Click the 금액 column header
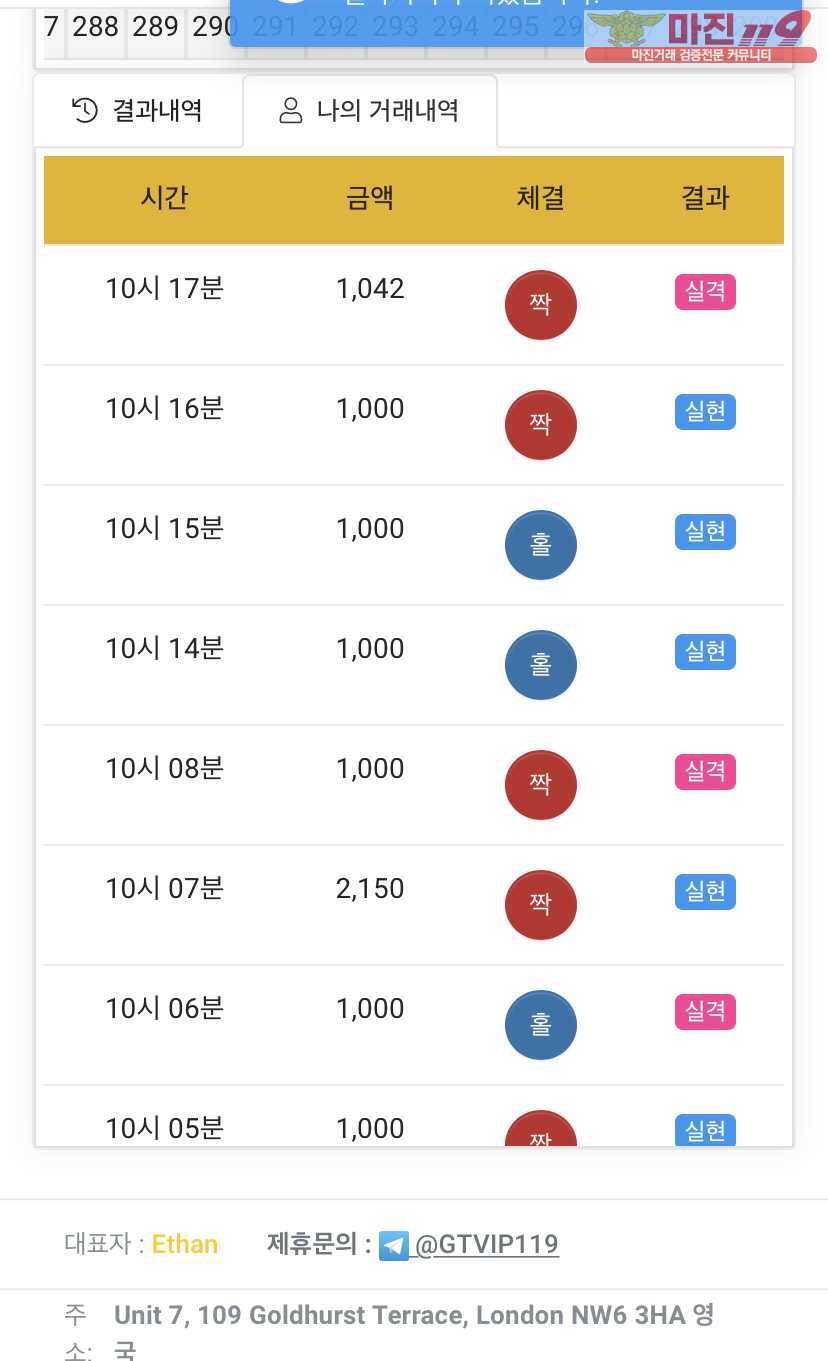The height and width of the screenshot is (1361, 828). pyautogui.click(x=370, y=198)
